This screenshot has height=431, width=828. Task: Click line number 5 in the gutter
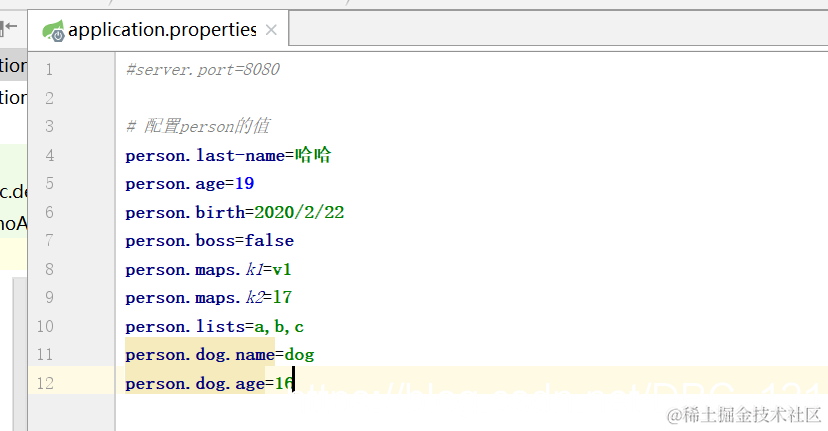coord(49,183)
